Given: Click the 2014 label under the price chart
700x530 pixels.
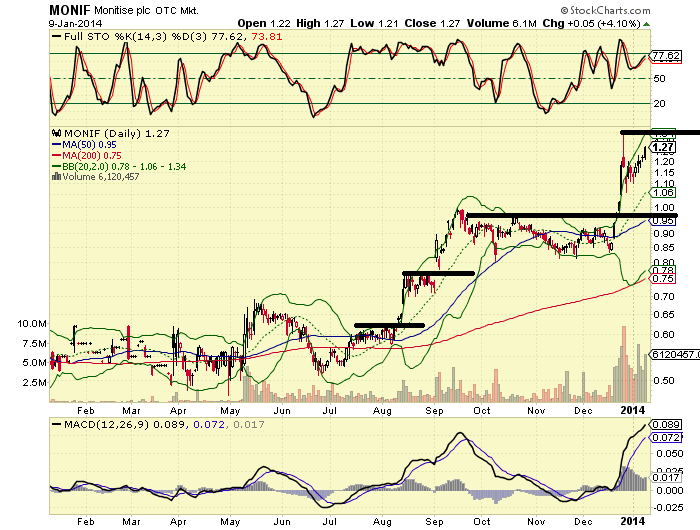Looking at the screenshot, I should click(633, 410).
